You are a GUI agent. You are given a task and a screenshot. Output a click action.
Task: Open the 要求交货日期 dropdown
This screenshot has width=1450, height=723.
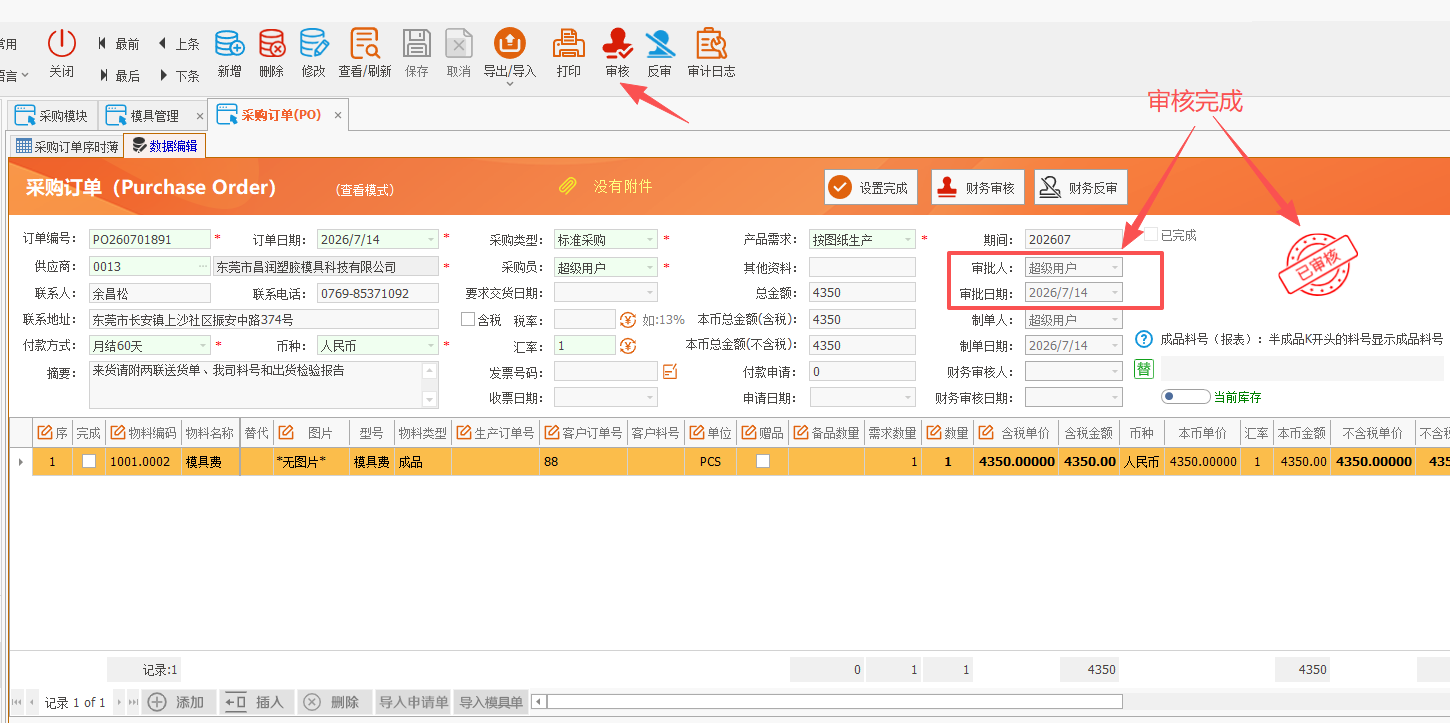[x=651, y=293]
